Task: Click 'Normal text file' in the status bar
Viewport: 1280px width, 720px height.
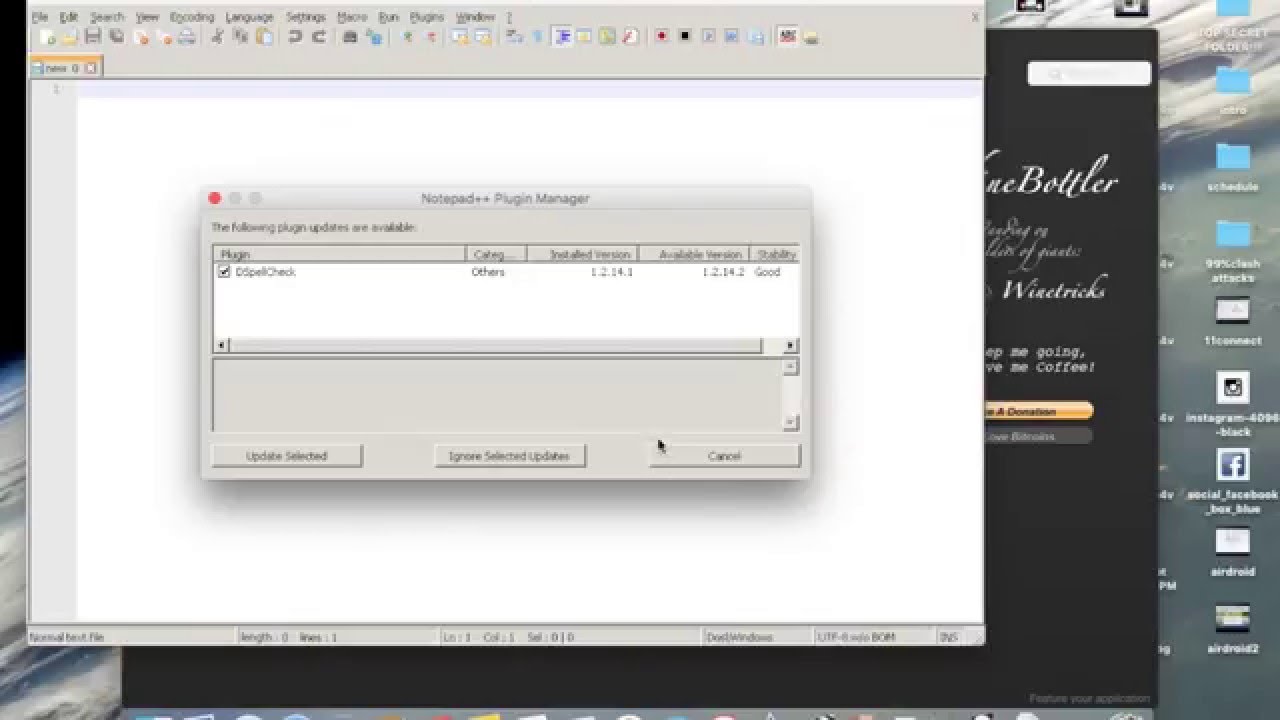Action: (67, 637)
